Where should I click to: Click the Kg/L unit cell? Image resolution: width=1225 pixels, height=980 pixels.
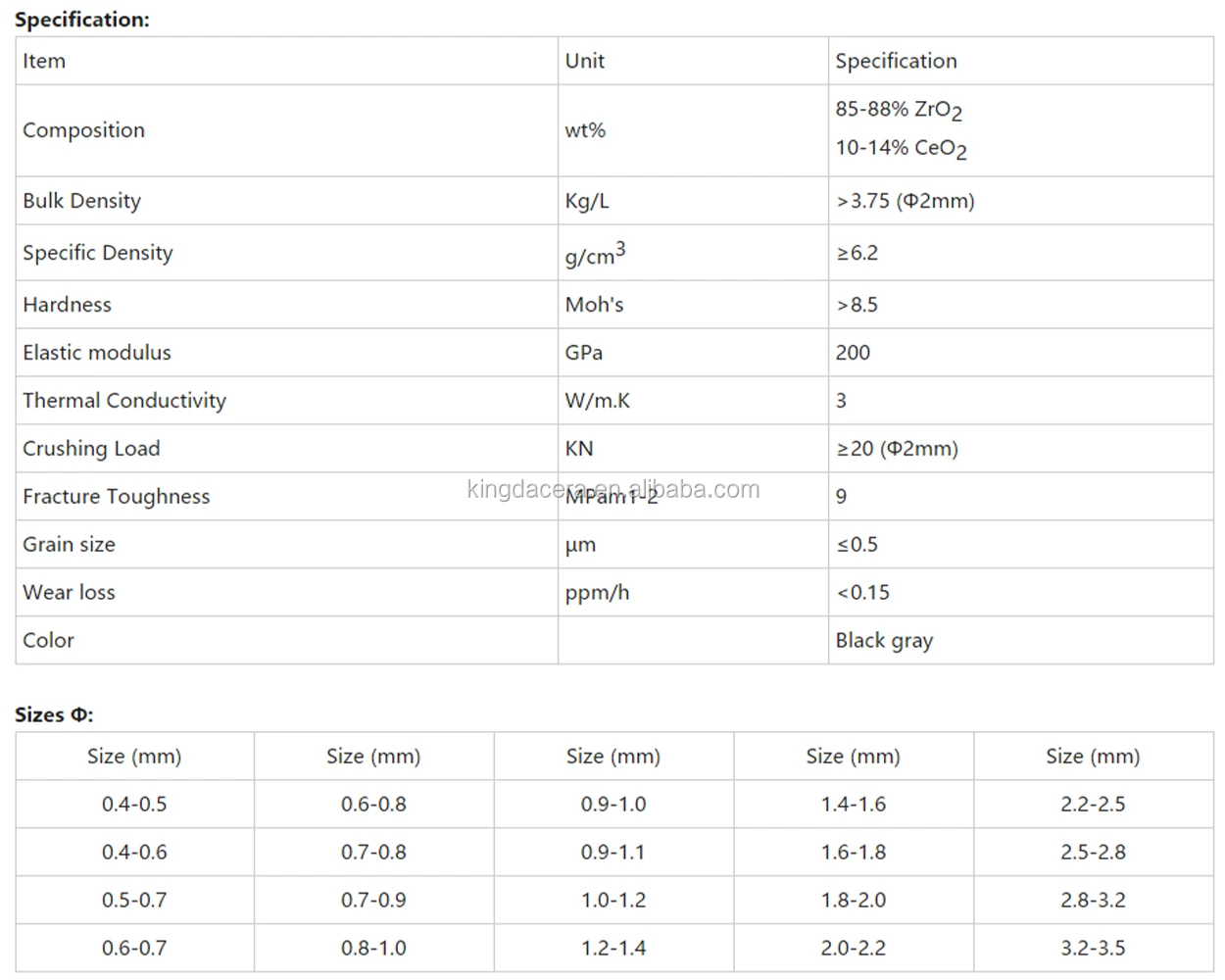(x=586, y=201)
